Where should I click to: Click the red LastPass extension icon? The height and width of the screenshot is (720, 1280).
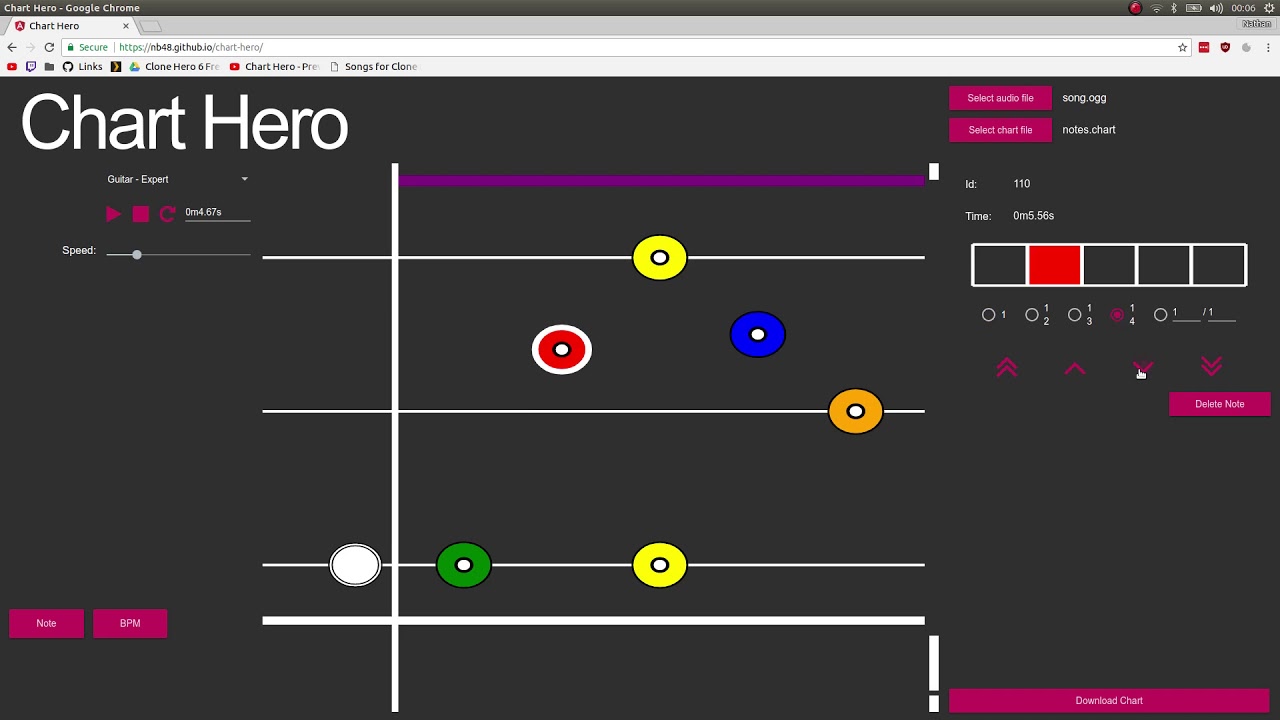[x=1204, y=47]
